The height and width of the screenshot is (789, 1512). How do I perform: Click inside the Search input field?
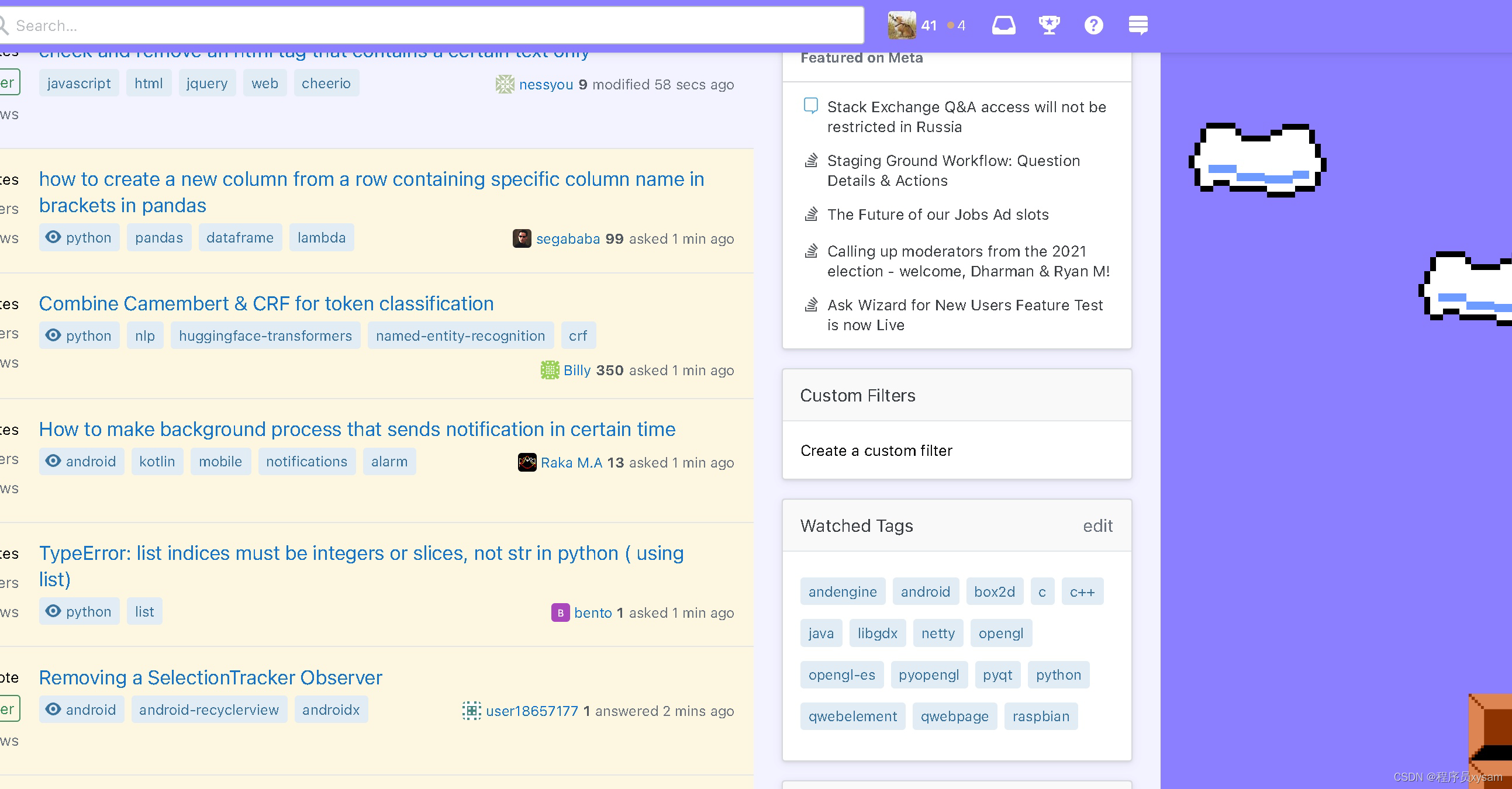(411, 25)
